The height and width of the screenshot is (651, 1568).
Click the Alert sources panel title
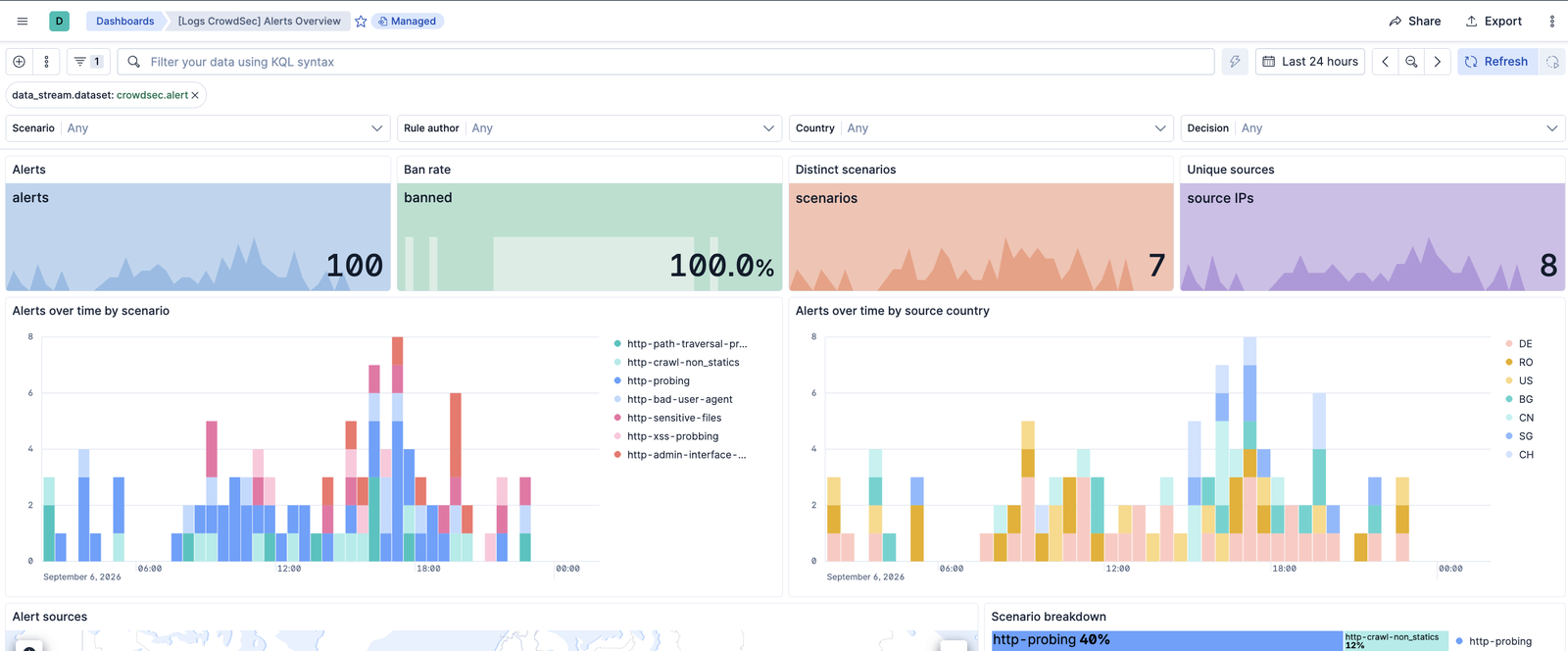click(50, 617)
